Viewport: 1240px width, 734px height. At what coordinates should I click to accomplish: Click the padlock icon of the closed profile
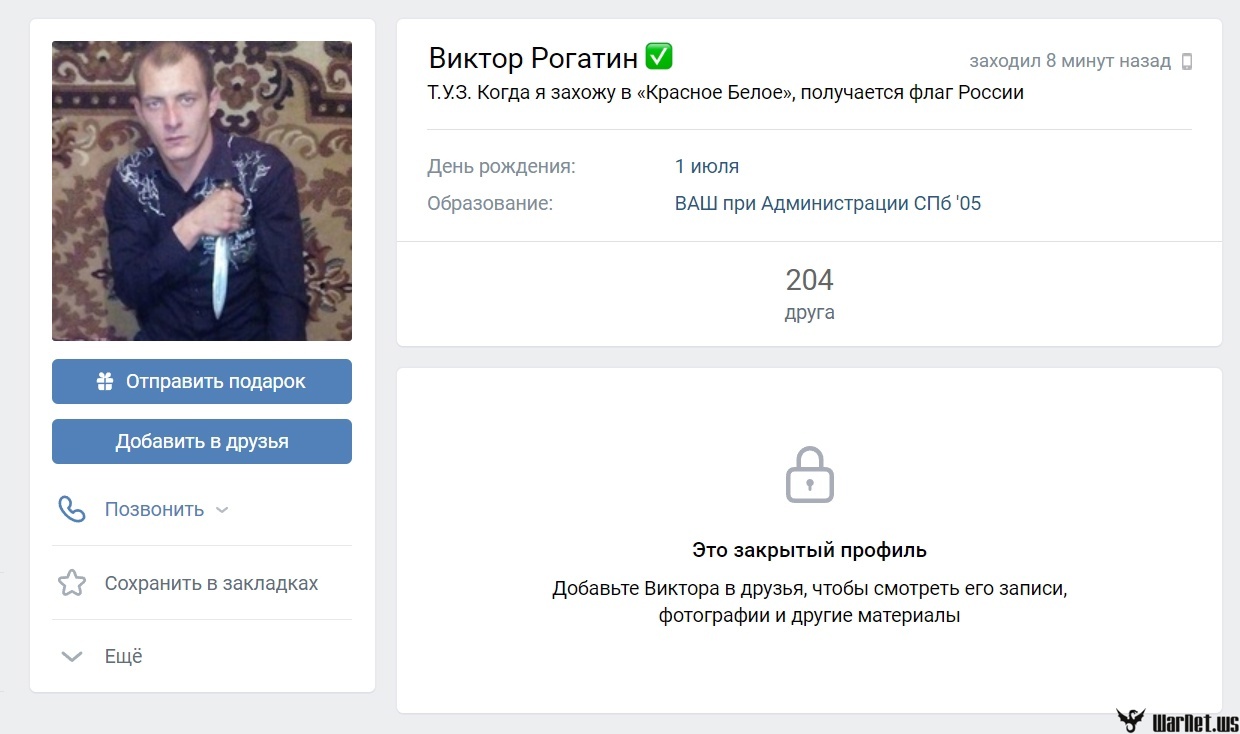[809, 475]
